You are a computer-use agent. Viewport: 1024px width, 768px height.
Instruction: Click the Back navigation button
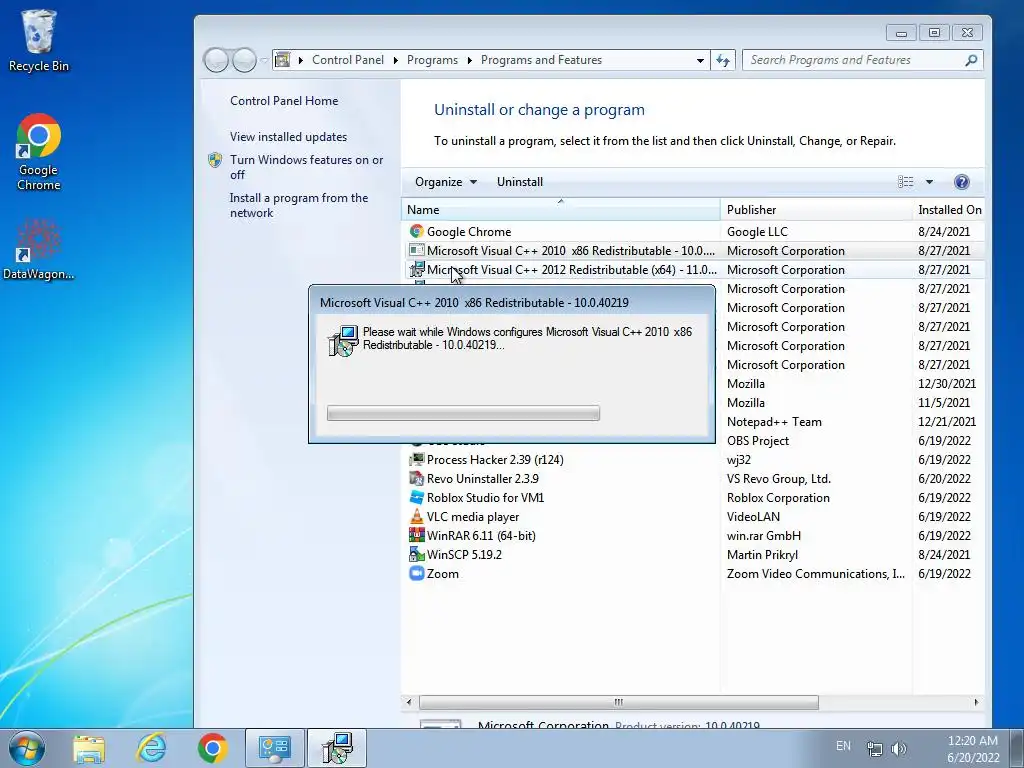pyautogui.click(x=216, y=60)
